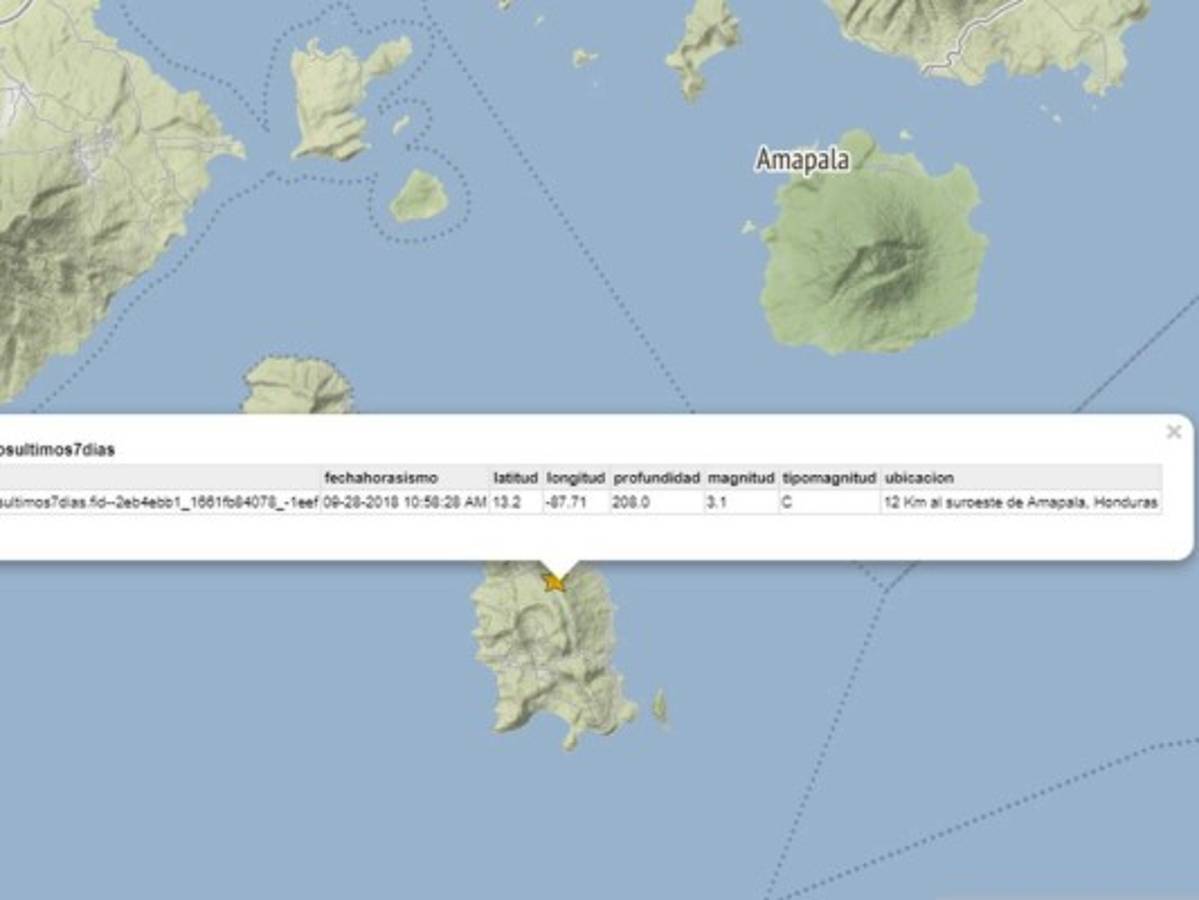
Task: Click the tipomagnitud value C
Action: (785, 503)
